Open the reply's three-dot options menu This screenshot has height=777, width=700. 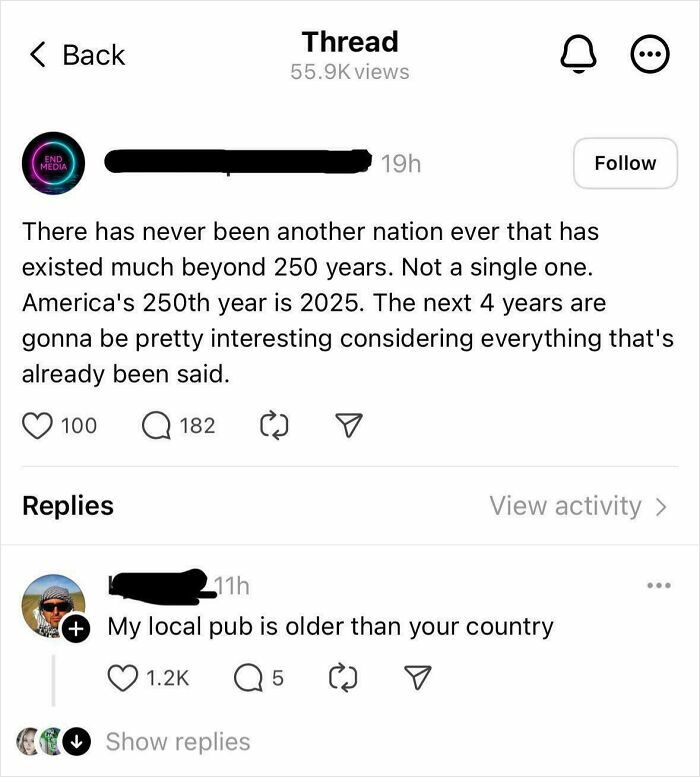(x=659, y=585)
